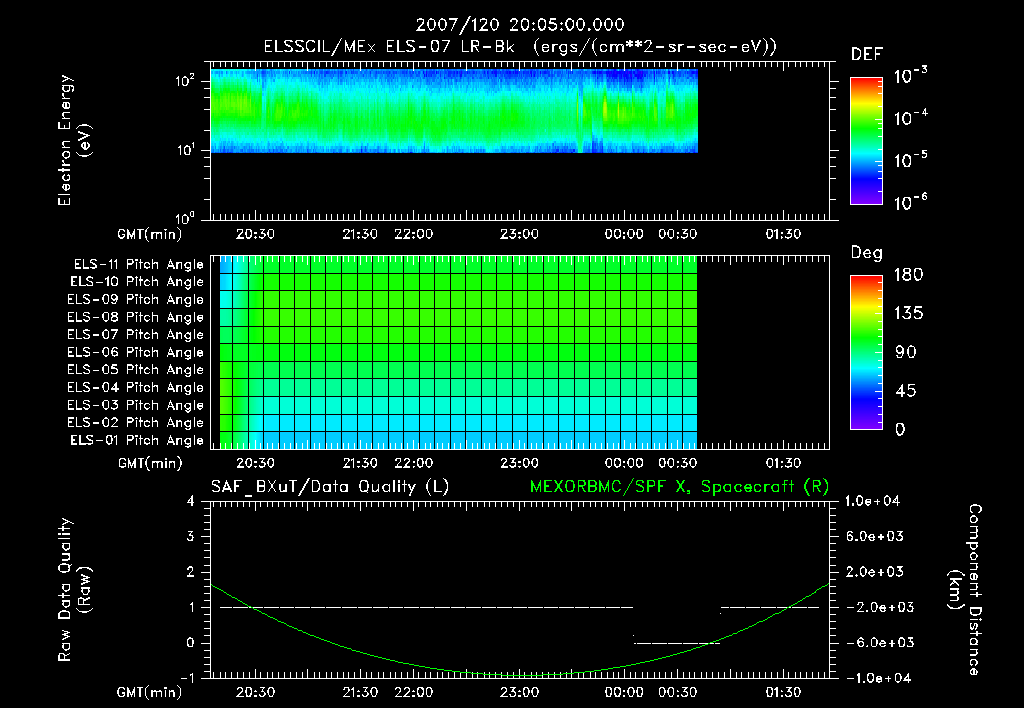
Task: Click the 4 tick on data quality axis
Action: coord(191,501)
